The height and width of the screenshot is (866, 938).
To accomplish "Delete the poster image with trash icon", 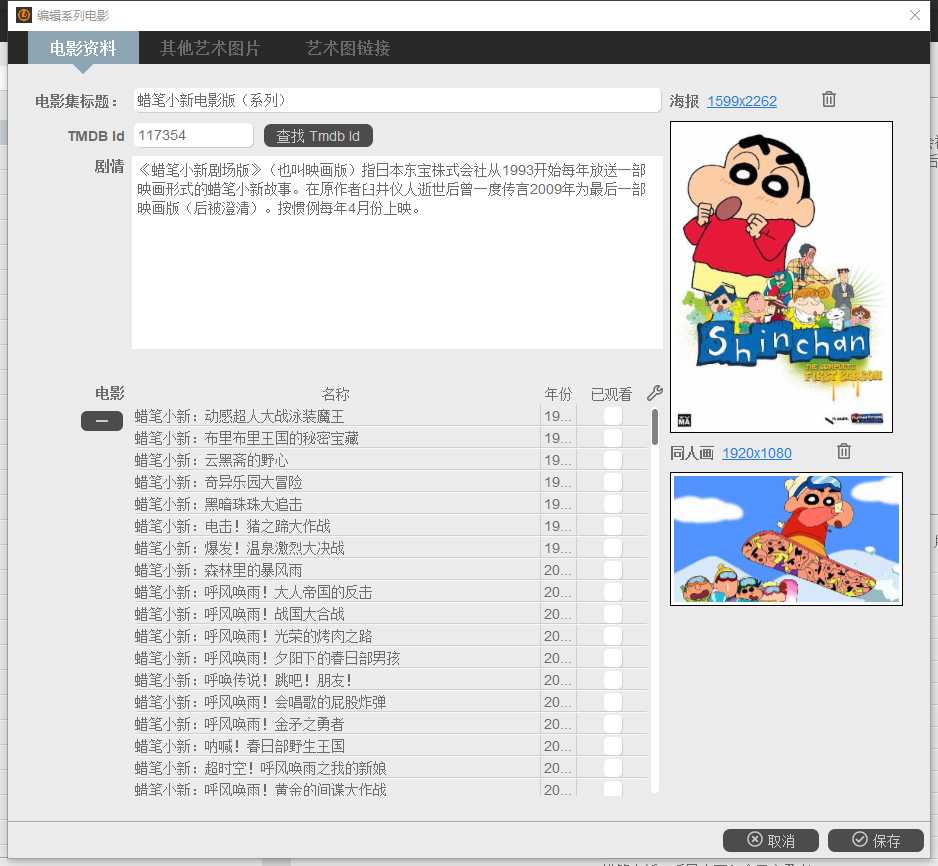I will [x=829, y=99].
